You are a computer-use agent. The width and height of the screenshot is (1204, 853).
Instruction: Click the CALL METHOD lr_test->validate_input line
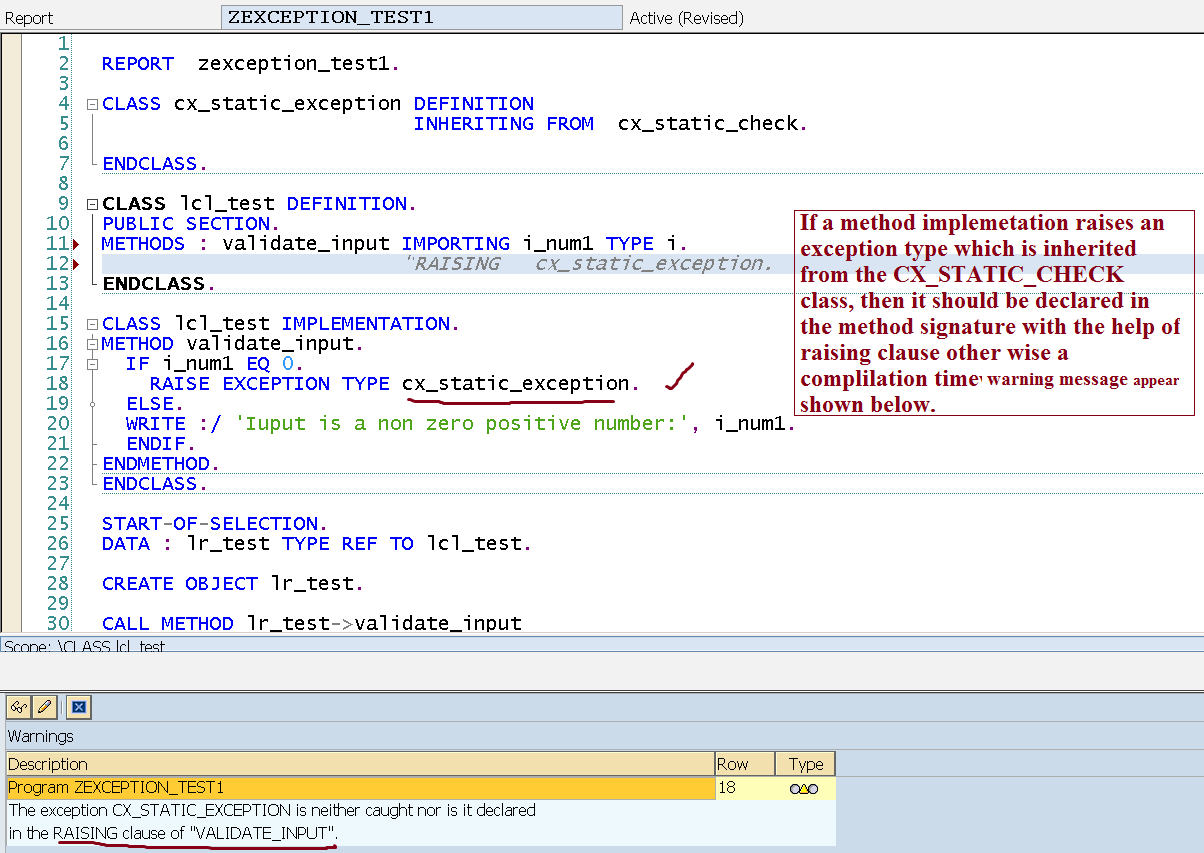point(312,624)
